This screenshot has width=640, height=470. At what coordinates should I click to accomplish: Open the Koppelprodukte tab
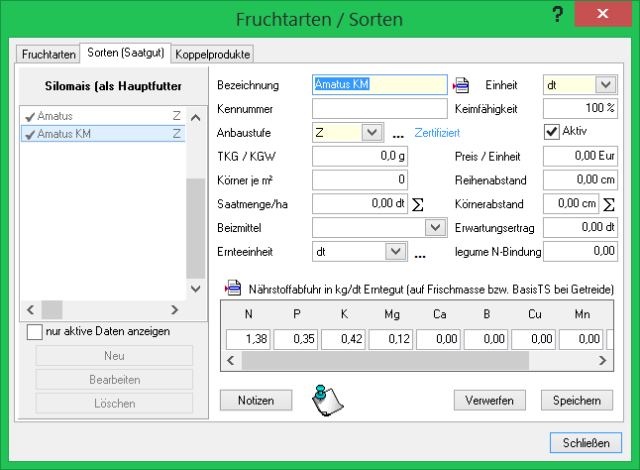[213, 54]
